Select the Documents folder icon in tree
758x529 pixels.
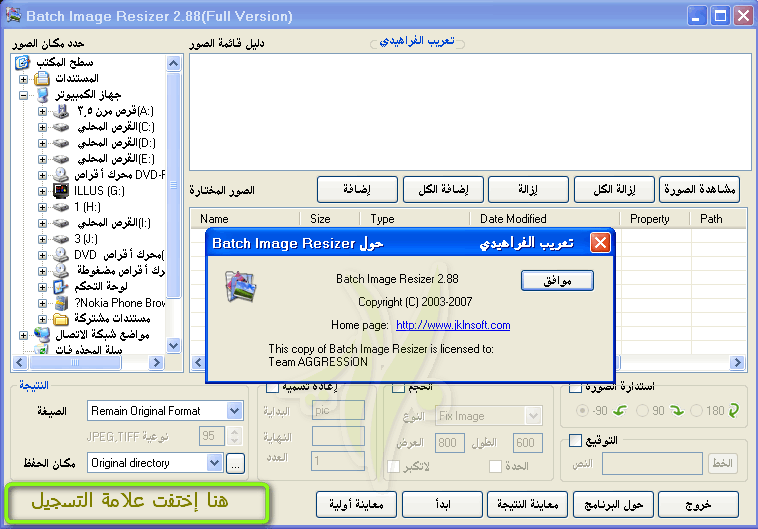point(42,78)
